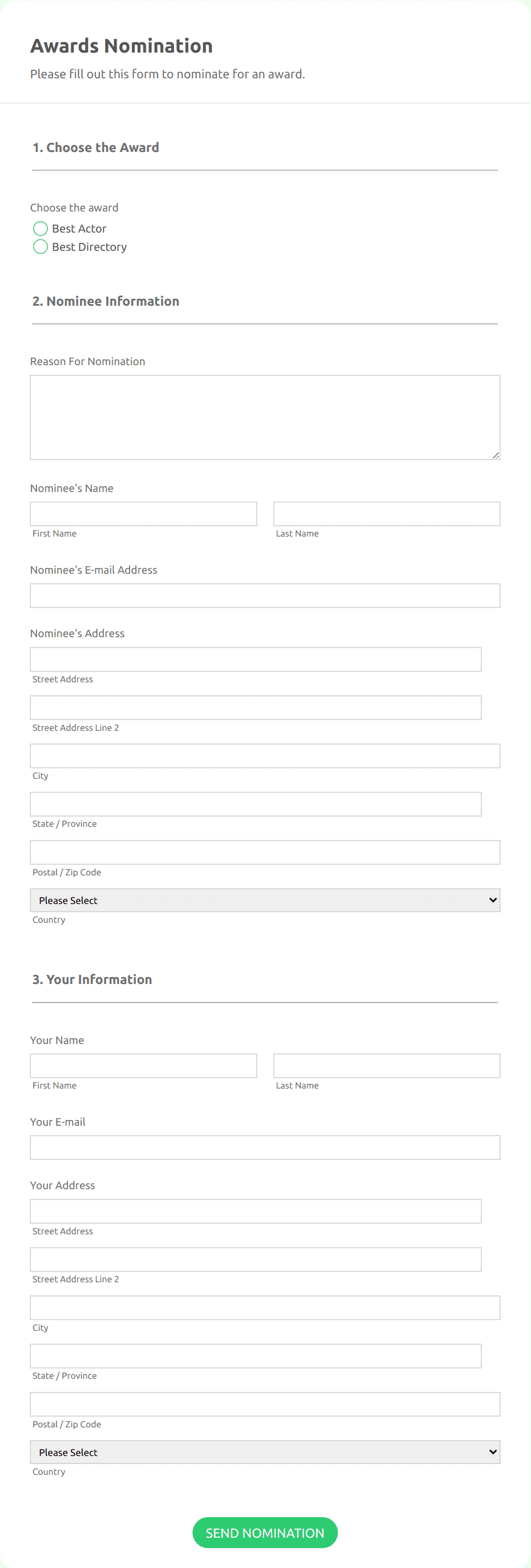
Task: Select the Best Actor award option
Action: pos(40,228)
